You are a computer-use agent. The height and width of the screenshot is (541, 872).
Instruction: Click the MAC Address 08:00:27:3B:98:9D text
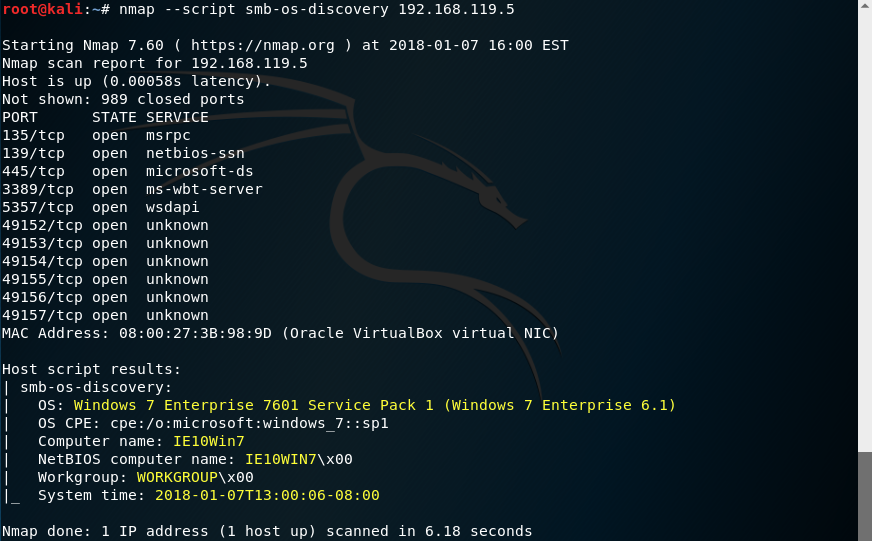pos(137,333)
